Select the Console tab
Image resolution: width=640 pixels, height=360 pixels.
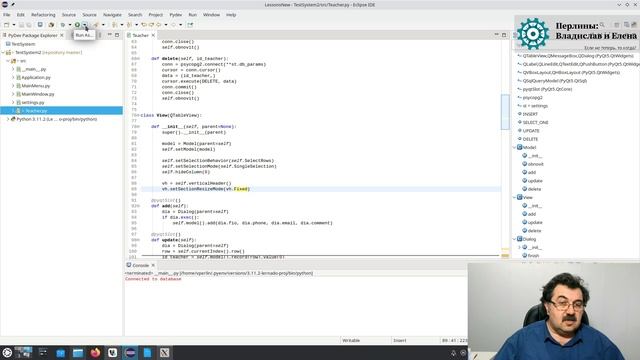pos(140,265)
